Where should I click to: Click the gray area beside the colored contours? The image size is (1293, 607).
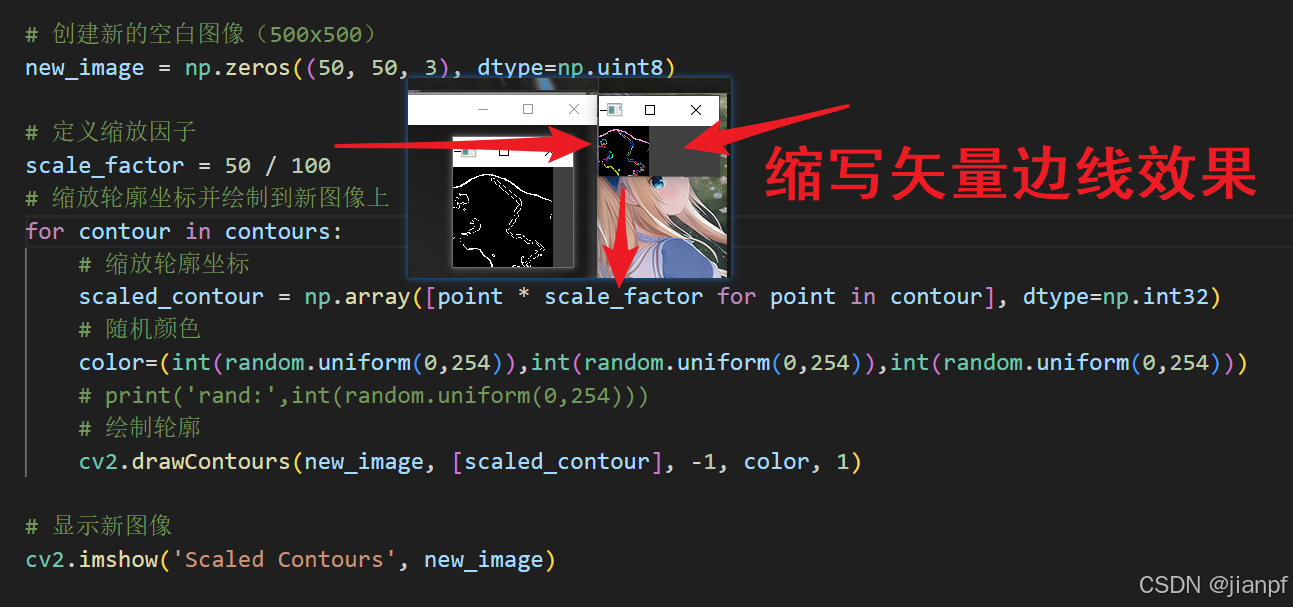tap(684, 151)
